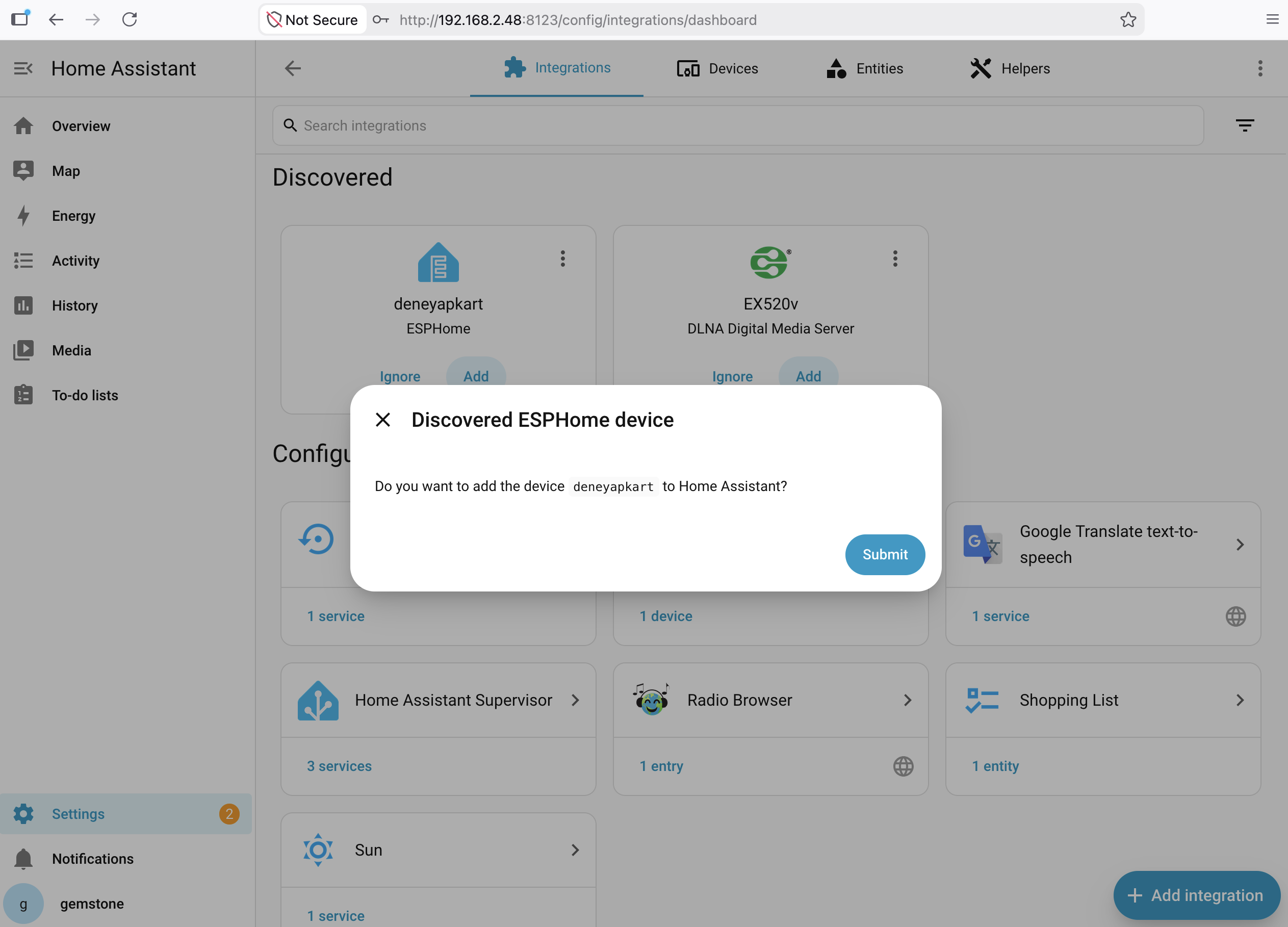1288x927 pixels.
Task: Open To-do lists
Action: coord(126,395)
